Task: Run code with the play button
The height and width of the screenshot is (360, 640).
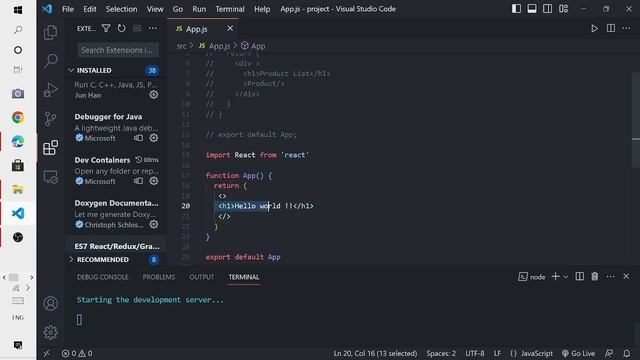Action: coord(595,28)
